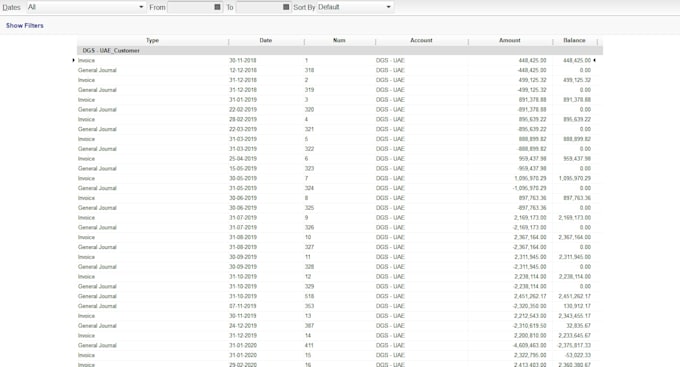Select General Journal Num 326
This screenshot has width=680, height=367.
click(x=309, y=227)
